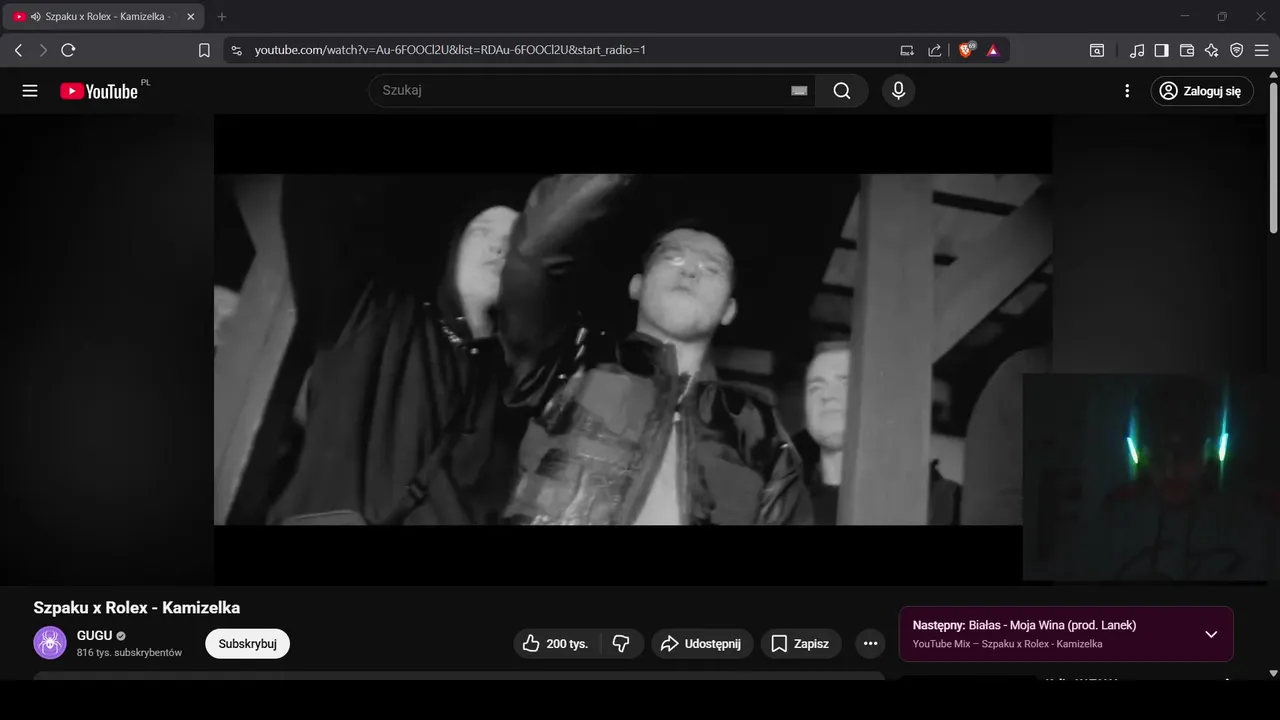Screen dimensions: 1280x720
Task: Reload the page
Action: (x=68, y=50)
